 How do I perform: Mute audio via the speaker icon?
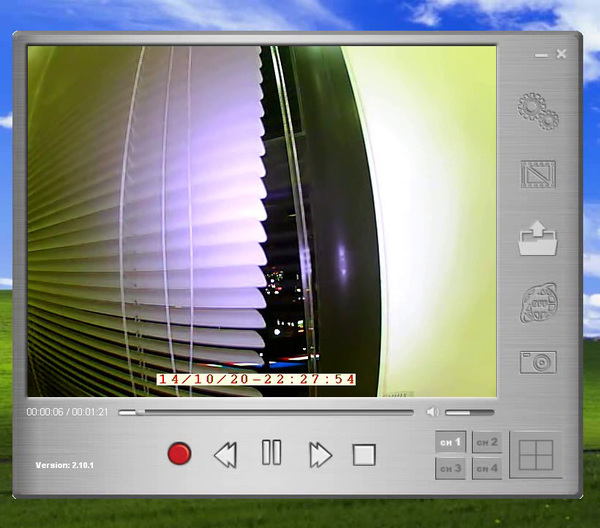(433, 412)
